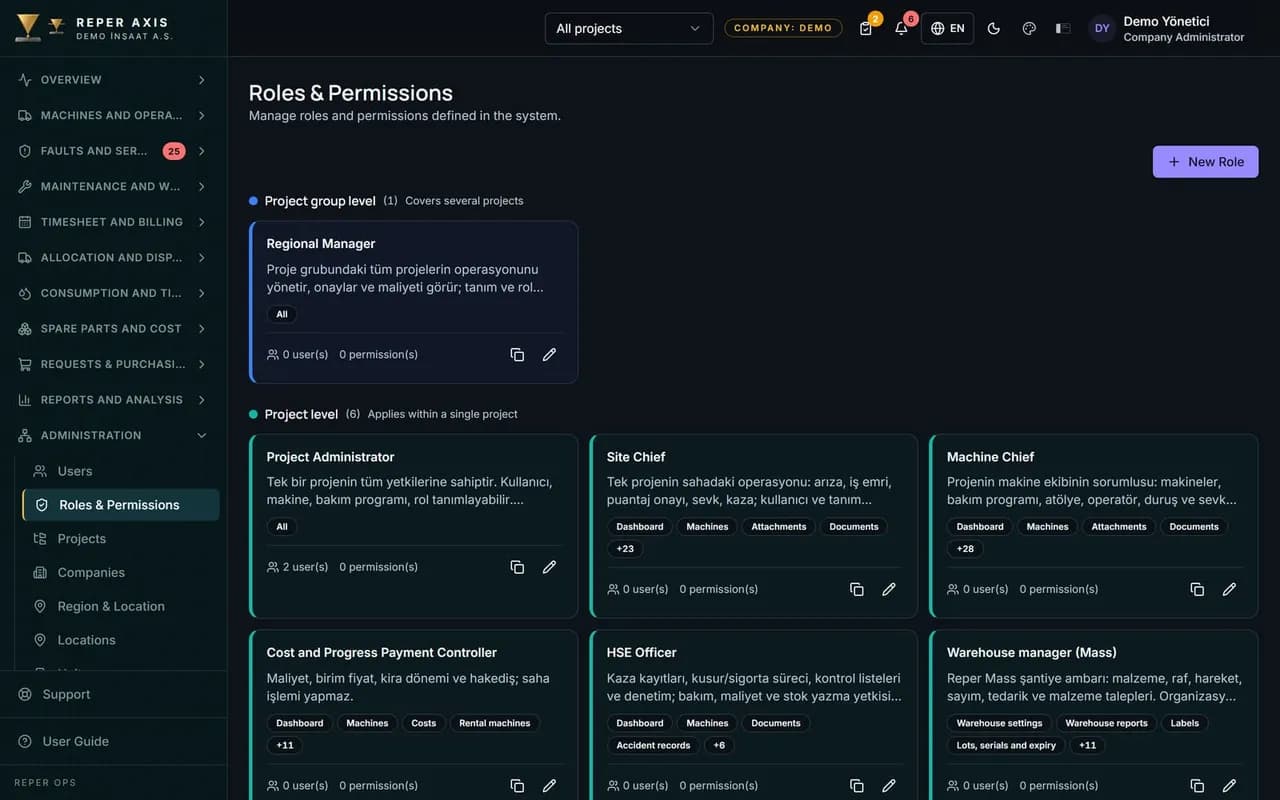
Task: Click the Warehouse reports tag
Action: [x=1106, y=723]
